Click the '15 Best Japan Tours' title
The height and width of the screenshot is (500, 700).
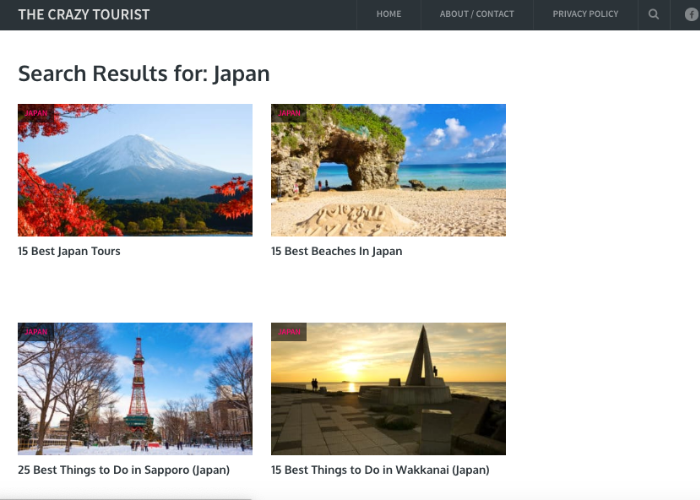pyautogui.click(x=69, y=251)
